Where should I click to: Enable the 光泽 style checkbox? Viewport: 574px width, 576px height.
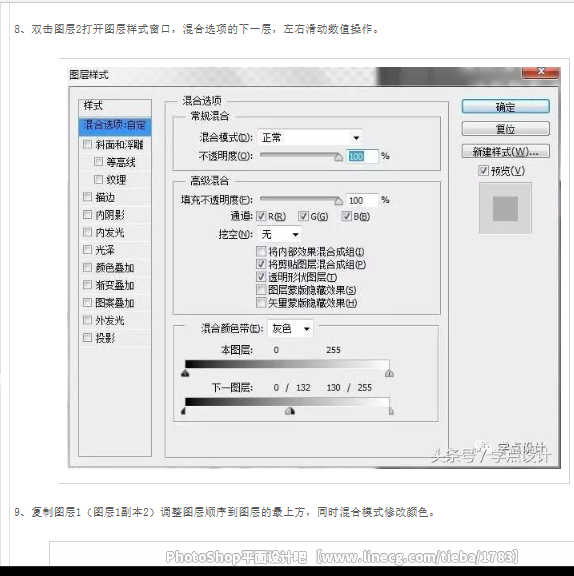click(x=87, y=250)
